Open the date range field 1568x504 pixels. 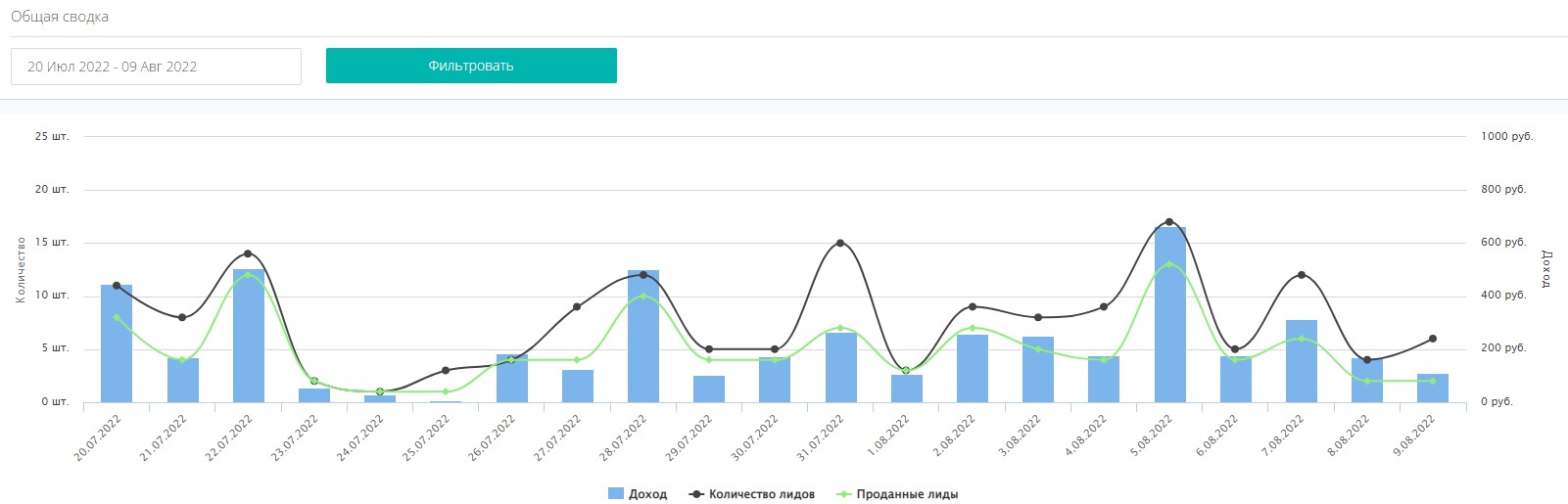coord(156,67)
